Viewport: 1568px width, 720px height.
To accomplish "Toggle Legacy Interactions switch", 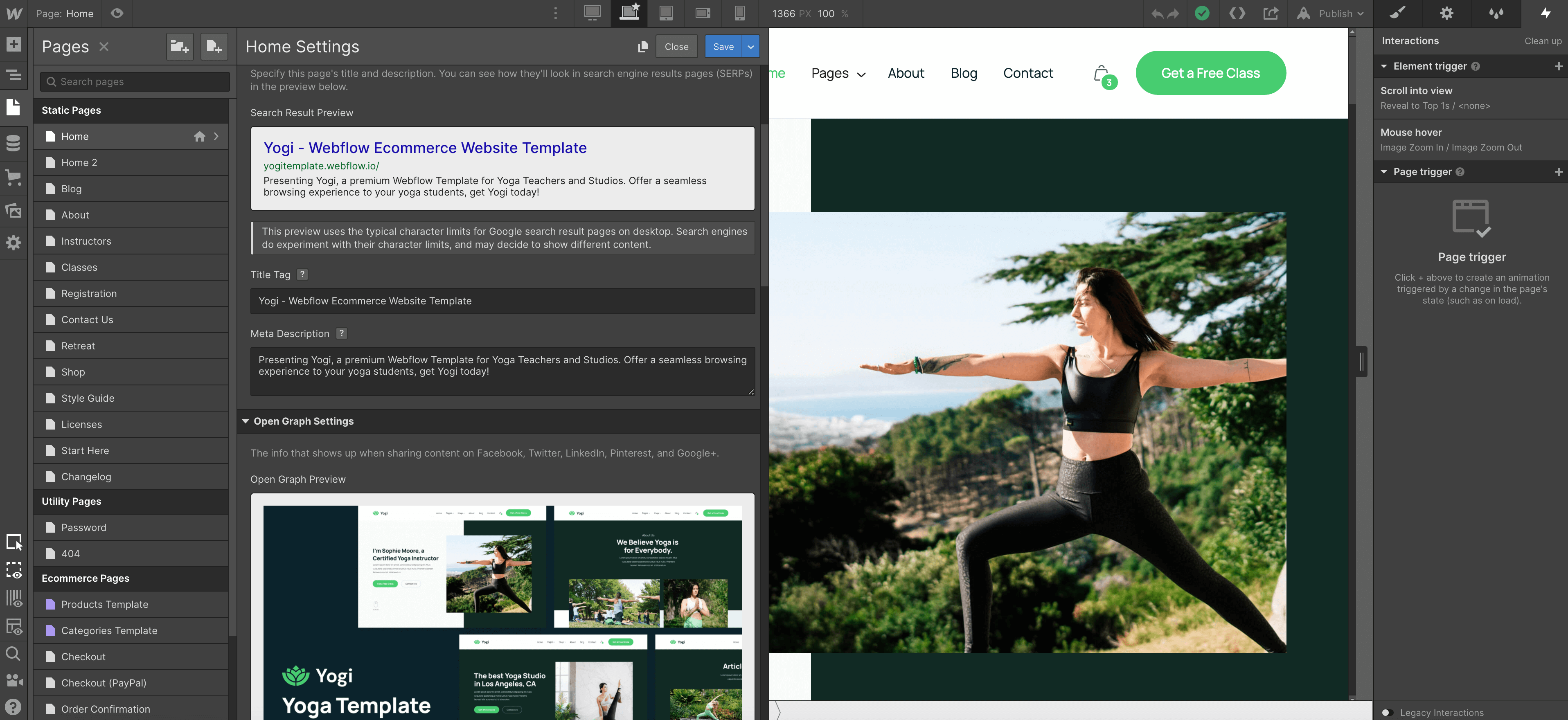I will pyautogui.click(x=1387, y=712).
